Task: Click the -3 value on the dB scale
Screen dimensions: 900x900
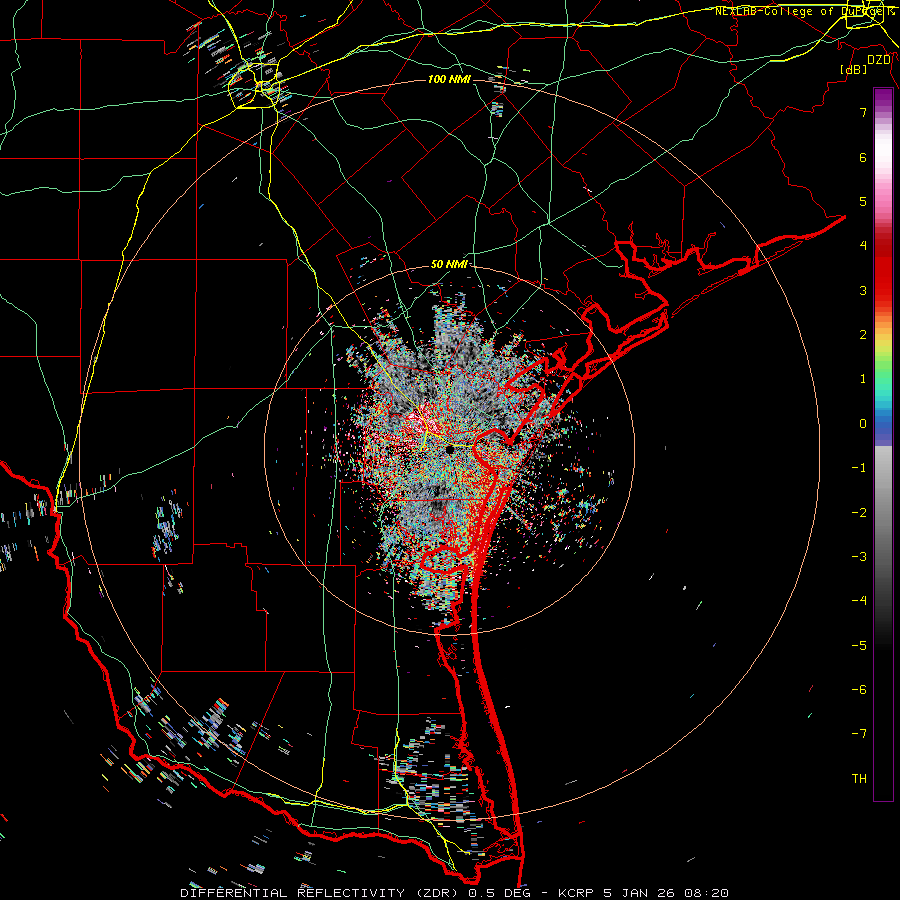Action: click(859, 557)
